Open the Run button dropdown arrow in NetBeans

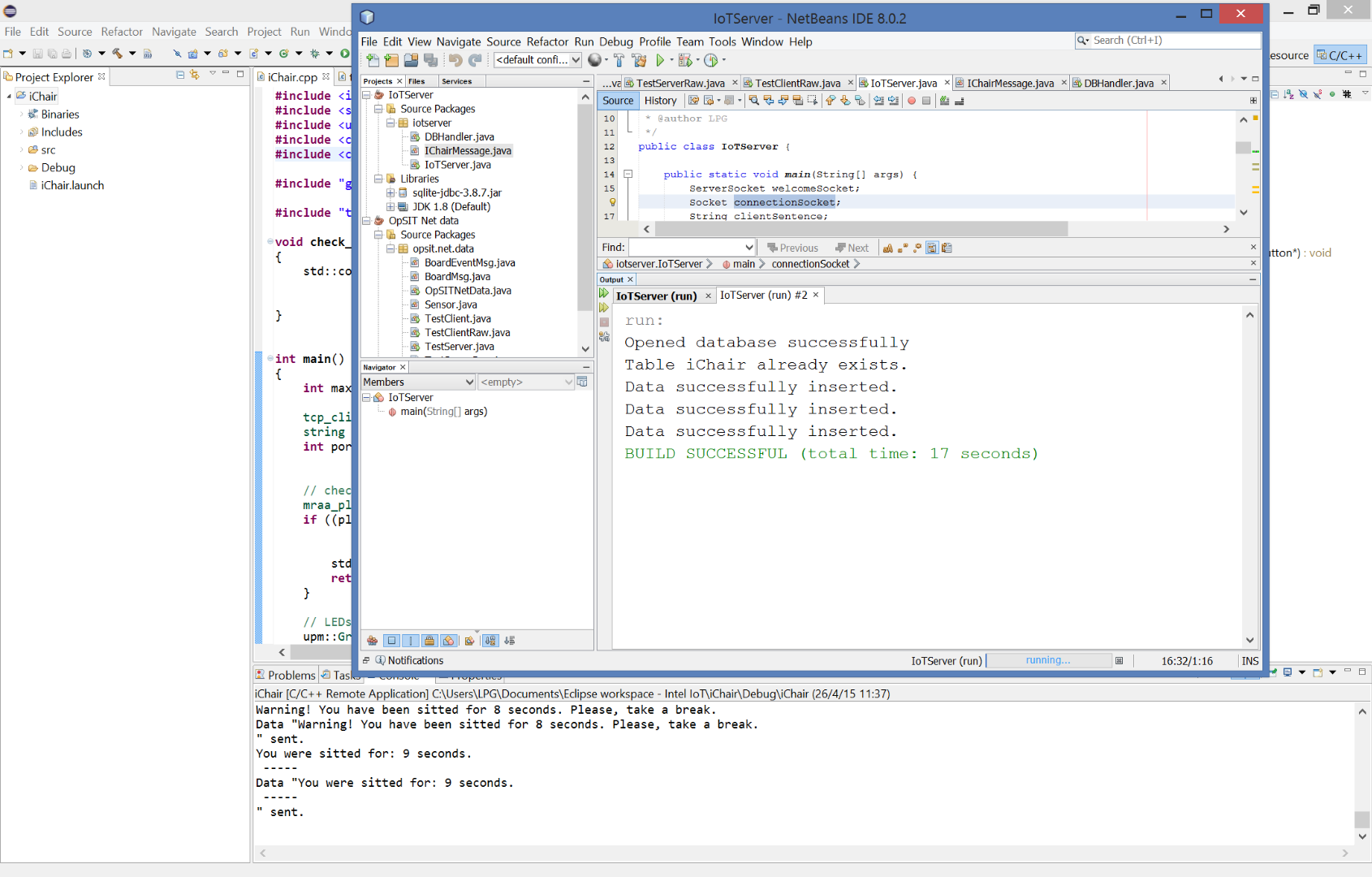click(671, 60)
